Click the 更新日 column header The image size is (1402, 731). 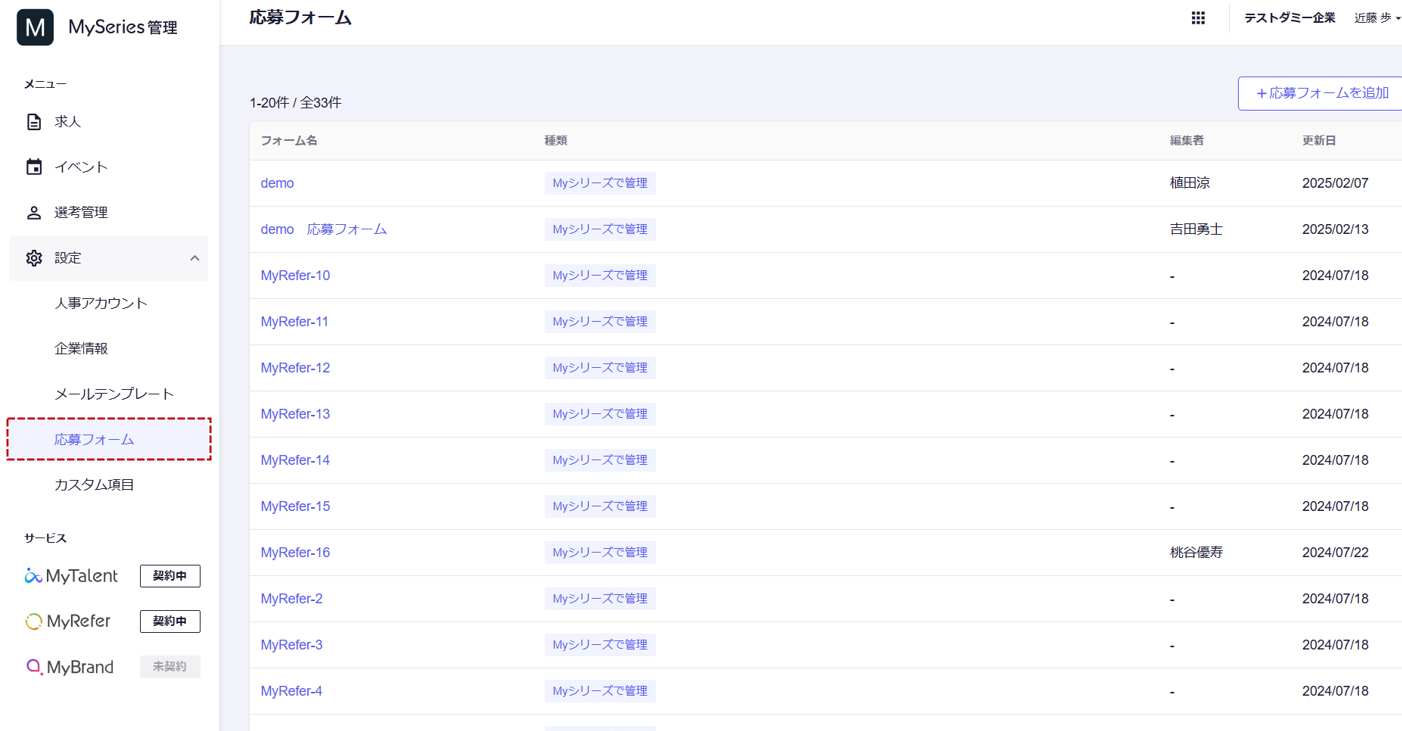pyautogui.click(x=1319, y=141)
